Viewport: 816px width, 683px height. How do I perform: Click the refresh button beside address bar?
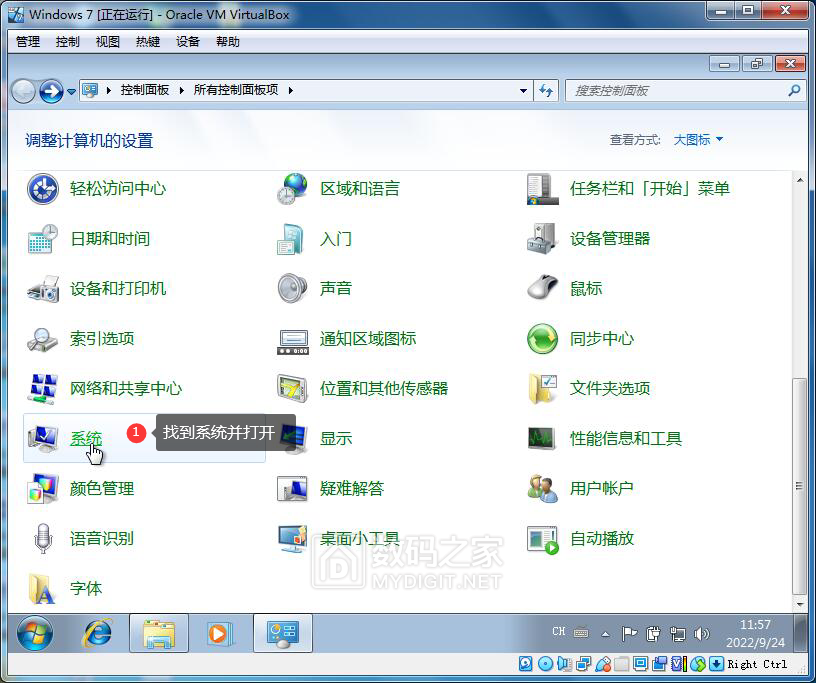[546, 90]
